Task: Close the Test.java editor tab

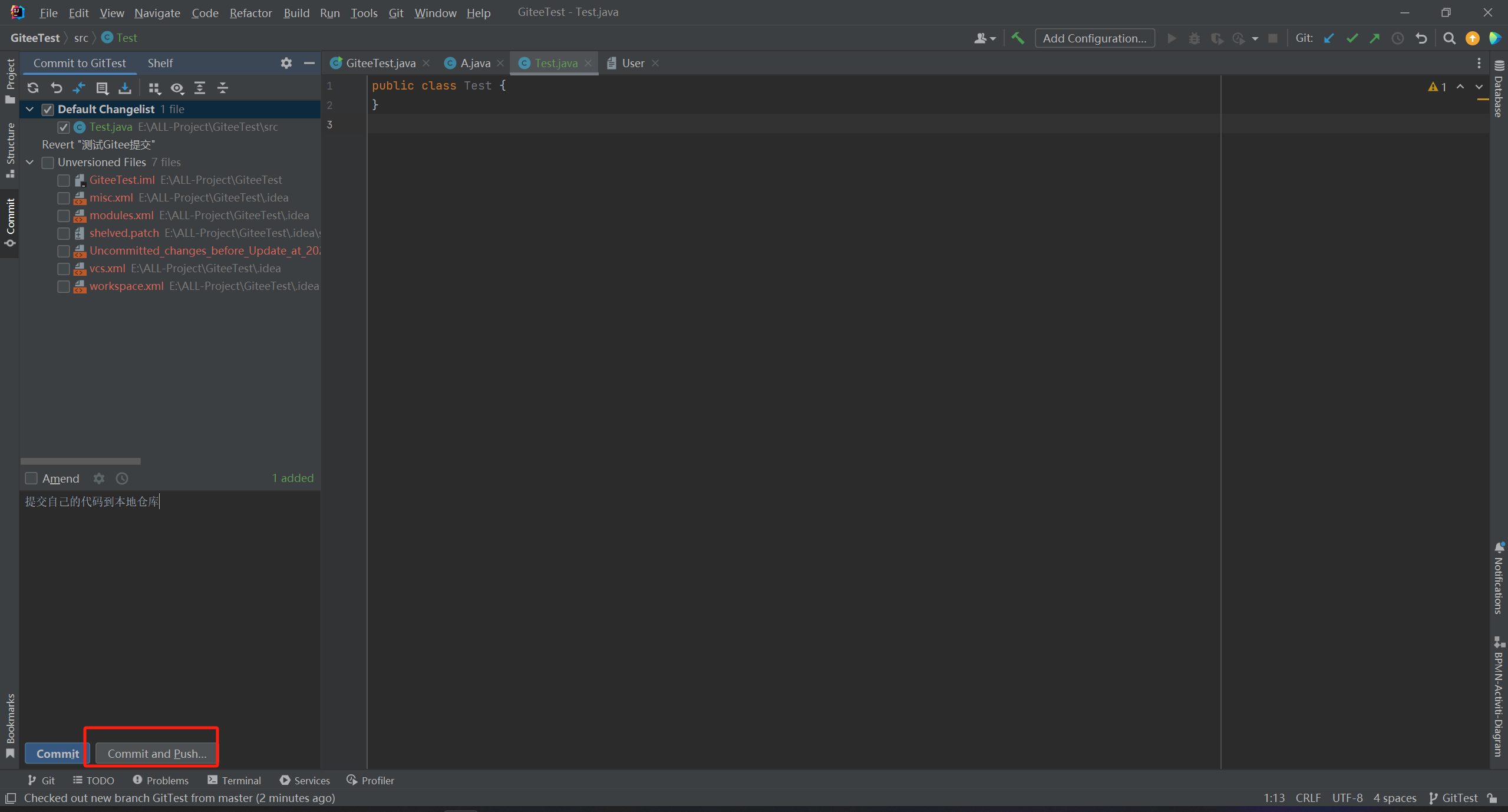Action: 588,63
